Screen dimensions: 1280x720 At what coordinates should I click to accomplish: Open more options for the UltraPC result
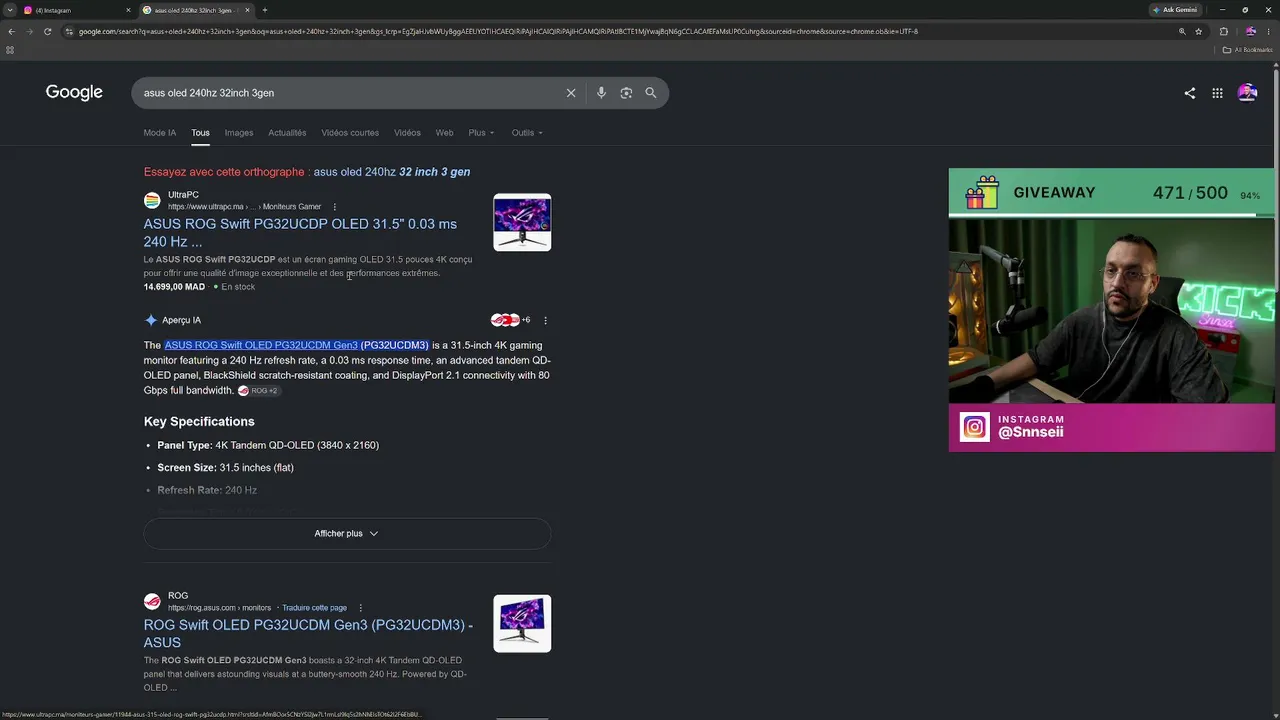tap(335, 207)
